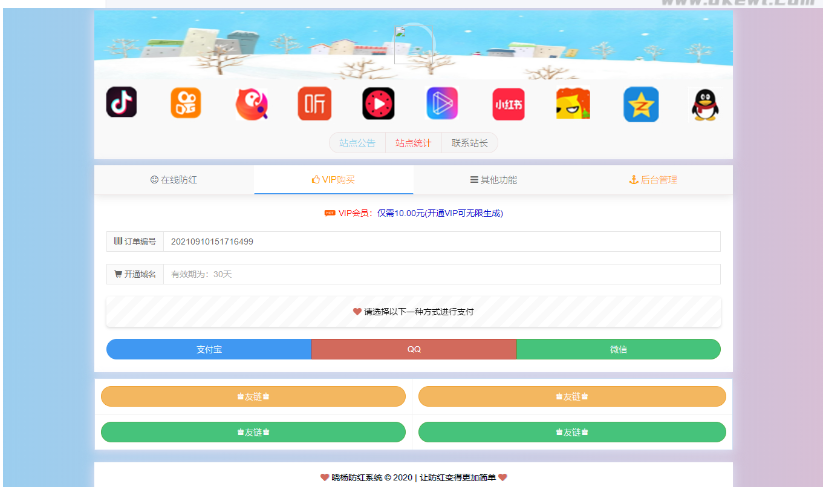Open the Qzone yellow star icon
This screenshot has width=825, height=487.
(641, 104)
